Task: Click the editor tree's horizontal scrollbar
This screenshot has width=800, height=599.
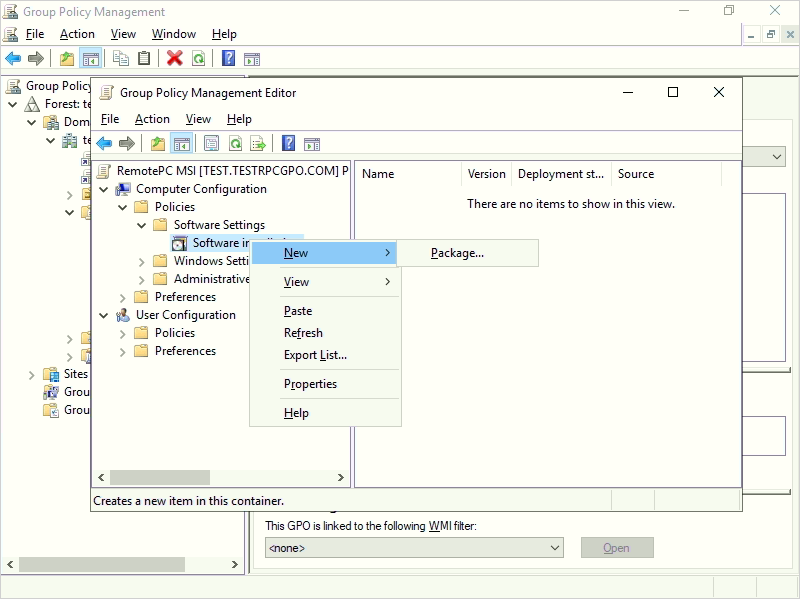Action: click(160, 478)
